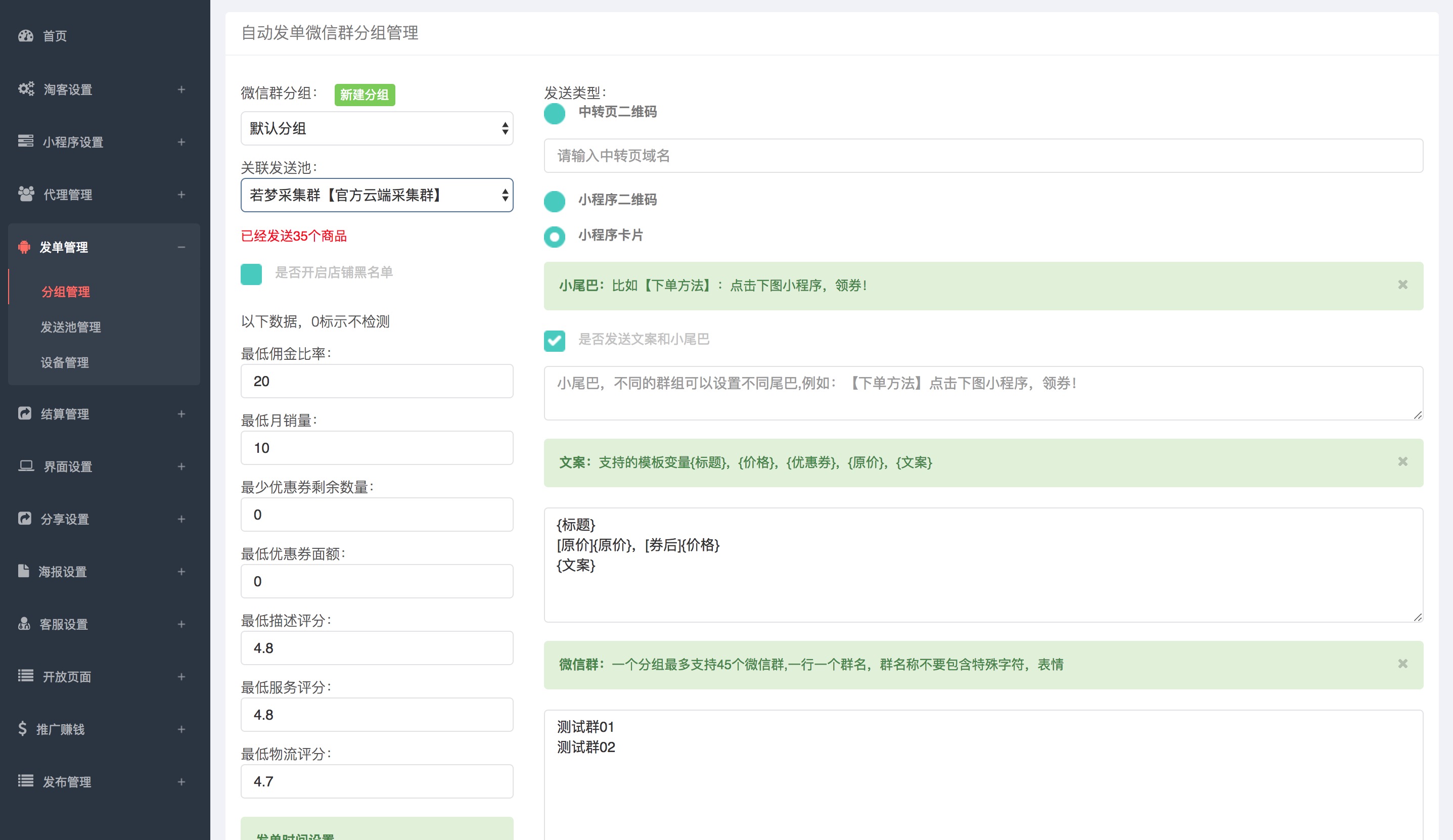Expand the 淘客设置 menu plus sign
This screenshot has height=840, width=1453.
[181, 89]
